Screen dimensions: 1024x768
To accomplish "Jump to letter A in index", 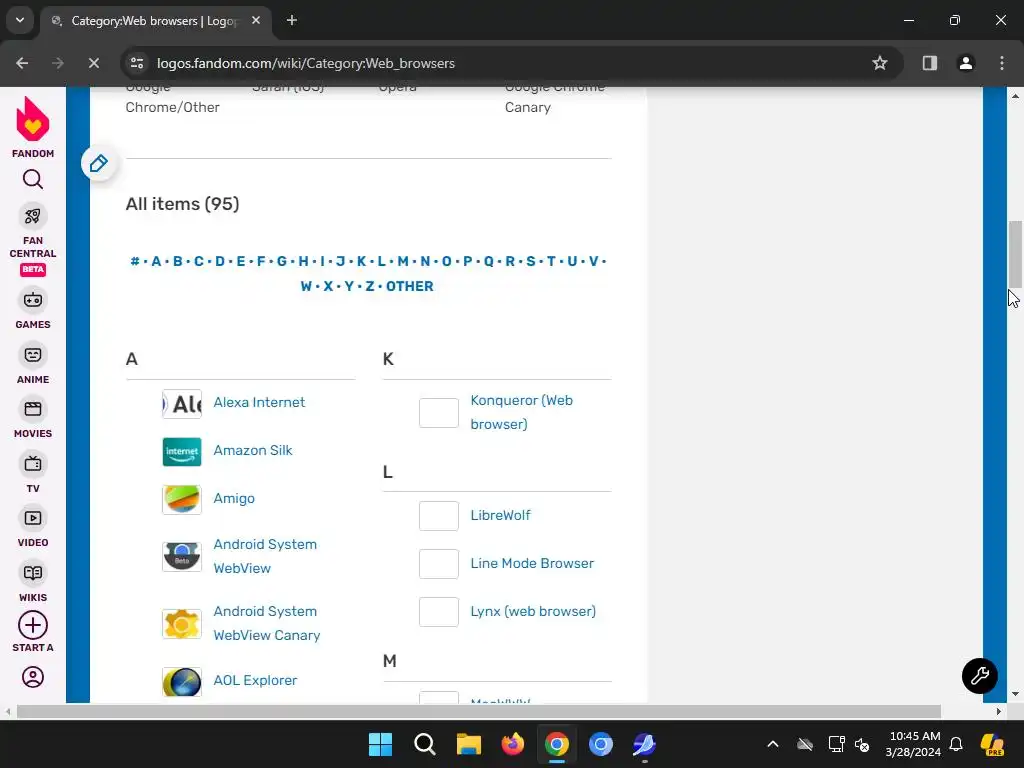I will (156, 261).
